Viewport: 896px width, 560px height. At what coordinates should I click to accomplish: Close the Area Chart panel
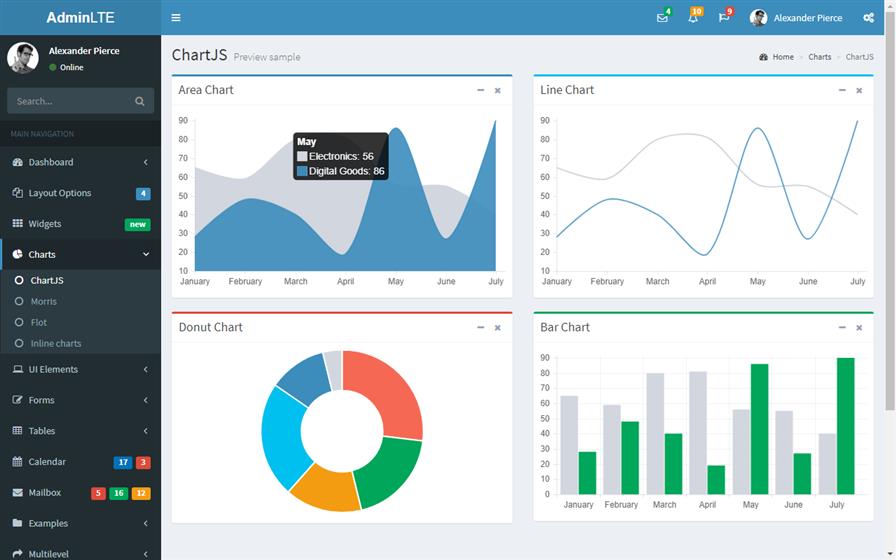point(497,90)
